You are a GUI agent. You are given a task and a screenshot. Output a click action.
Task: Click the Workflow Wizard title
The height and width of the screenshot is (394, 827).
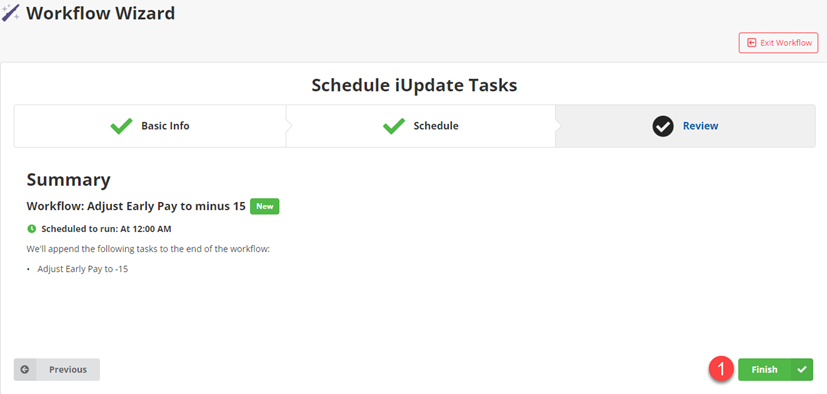coord(101,12)
